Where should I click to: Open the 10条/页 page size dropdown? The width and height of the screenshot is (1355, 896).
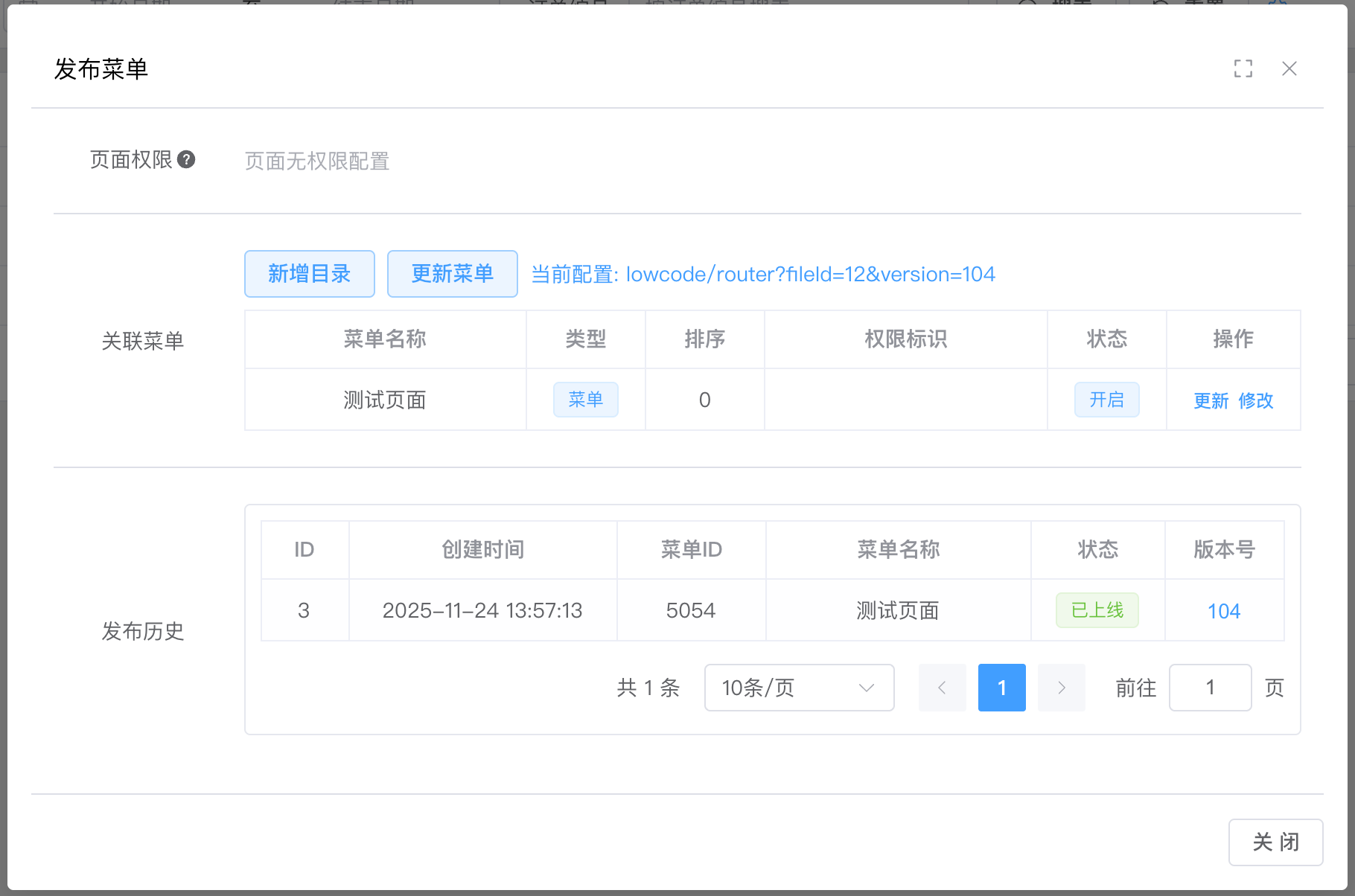click(799, 688)
